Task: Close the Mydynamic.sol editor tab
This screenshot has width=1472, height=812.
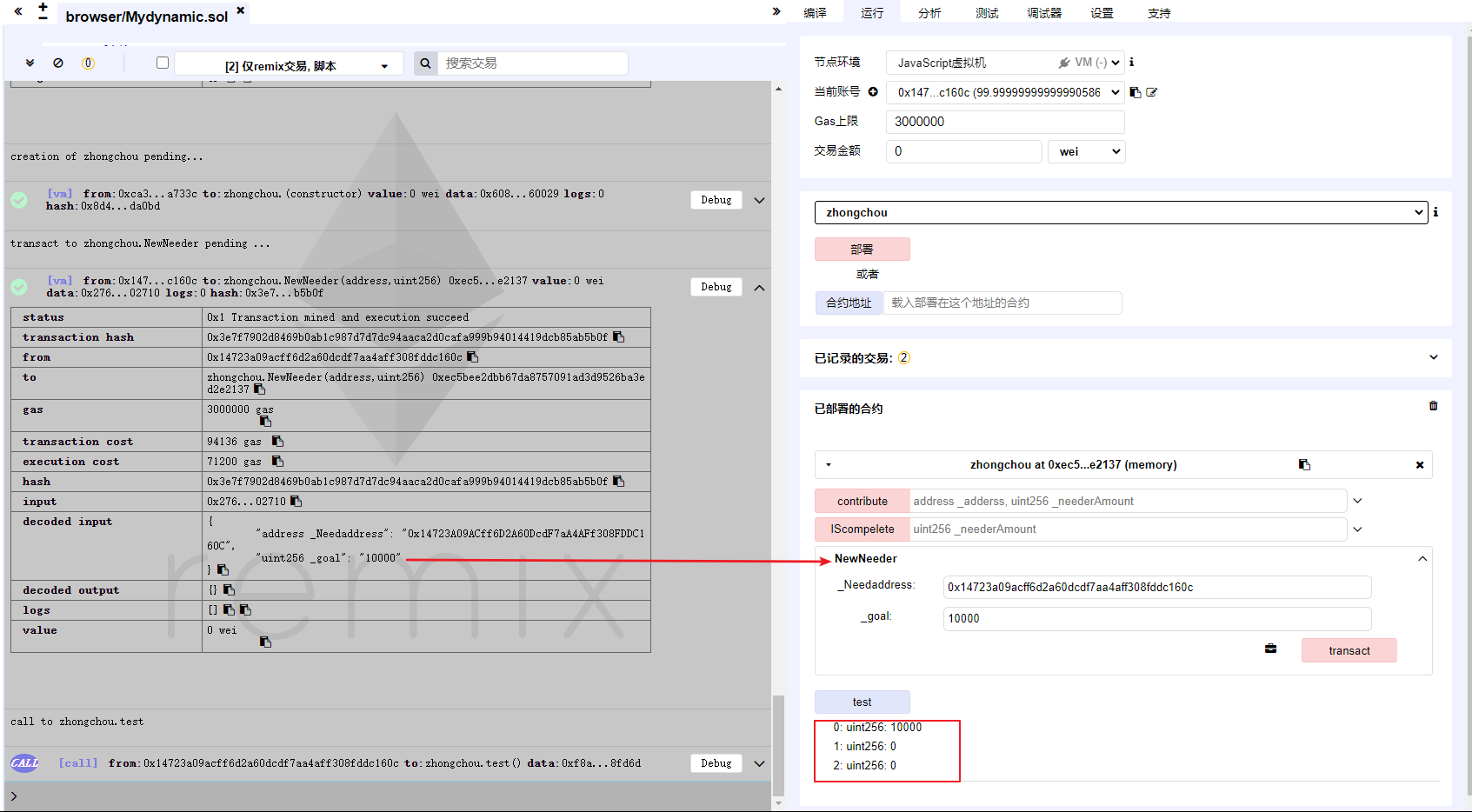Action: pyautogui.click(x=241, y=10)
